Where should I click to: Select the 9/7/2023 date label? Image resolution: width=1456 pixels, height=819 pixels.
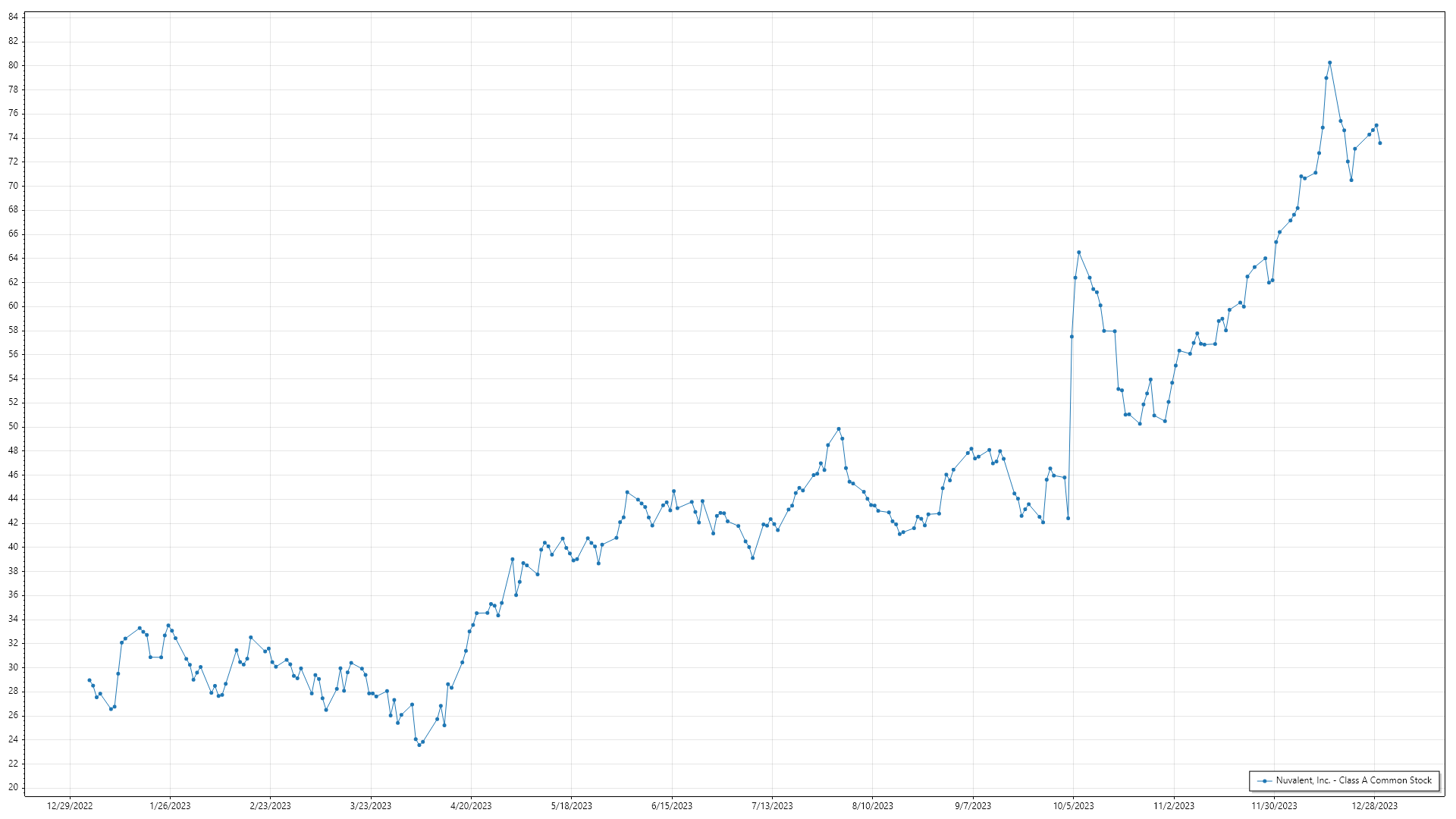point(973,806)
